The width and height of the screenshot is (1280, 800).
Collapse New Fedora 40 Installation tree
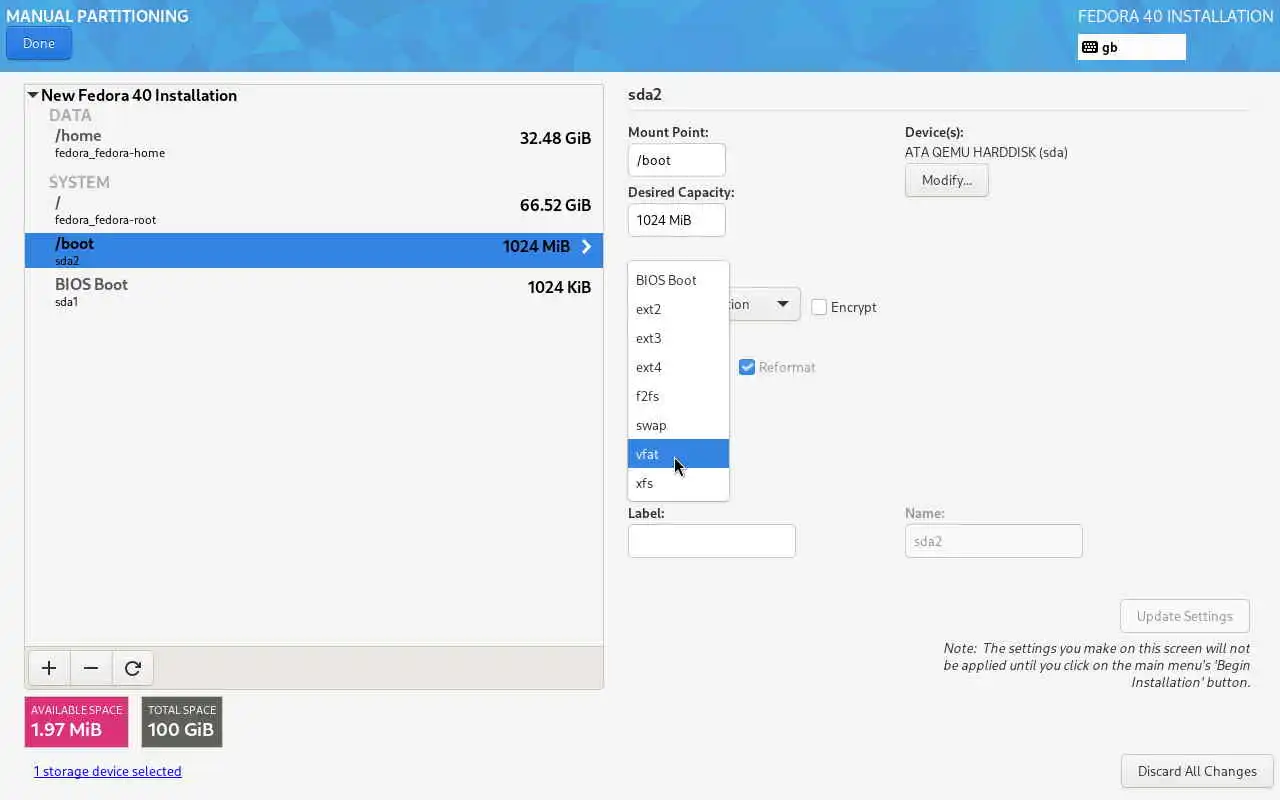33,95
